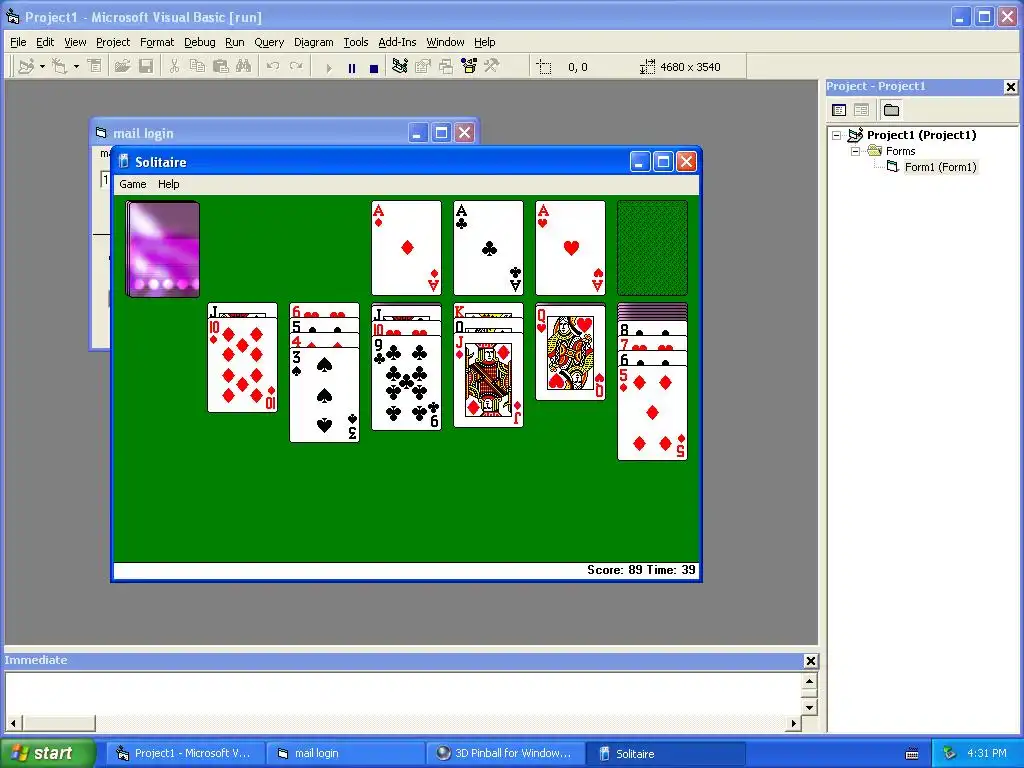The image size is (1024, 768).
Task: Select Form1 (Form1) in project tree
Action: (x=940, y=167)
